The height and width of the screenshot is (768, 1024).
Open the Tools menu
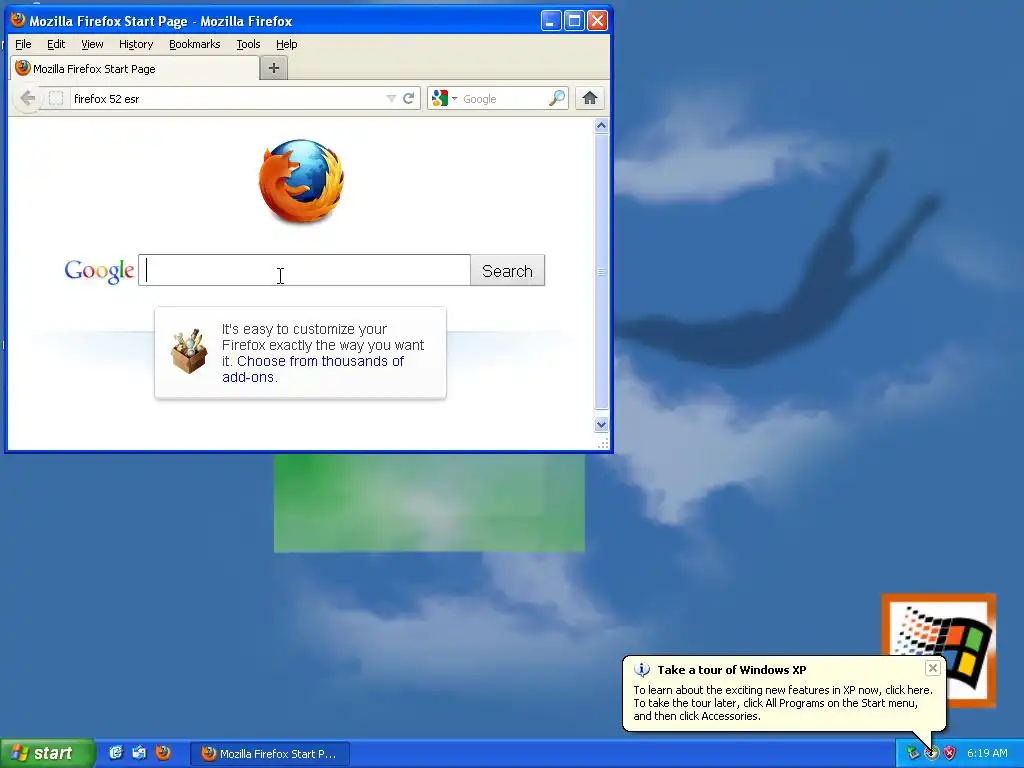click(x=248, y=44)
